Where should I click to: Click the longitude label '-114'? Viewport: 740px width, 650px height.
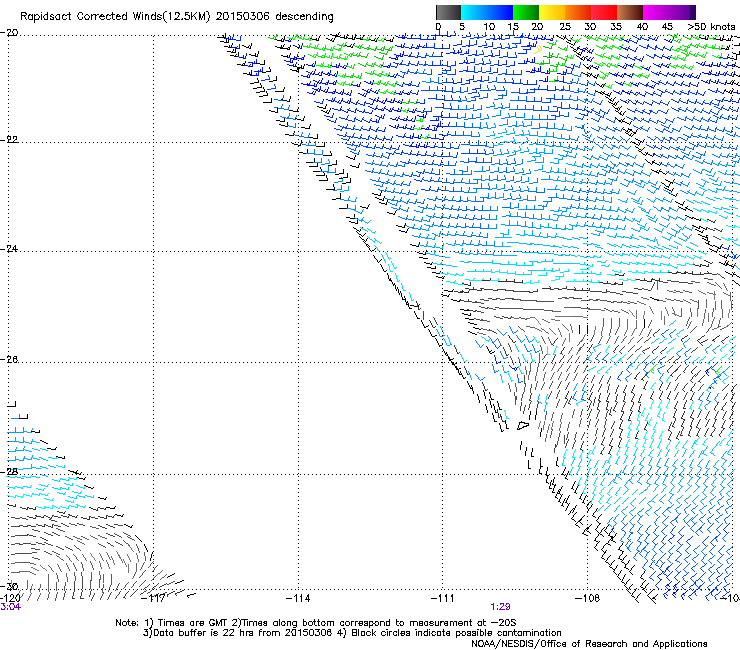click(x=298, y=598)
